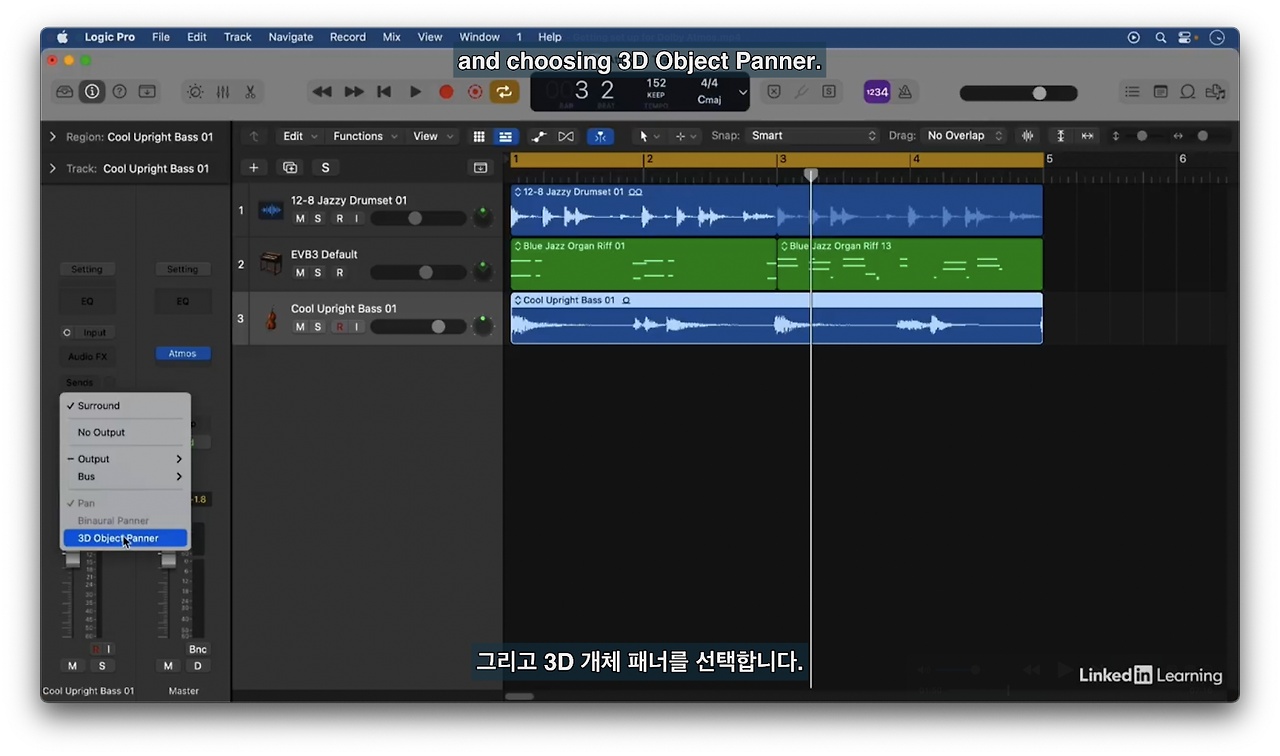Image resolution: width=1280 pixels, height=756 pixels.
Task: Go to beginning with transport button
Action: click(384, 92)
